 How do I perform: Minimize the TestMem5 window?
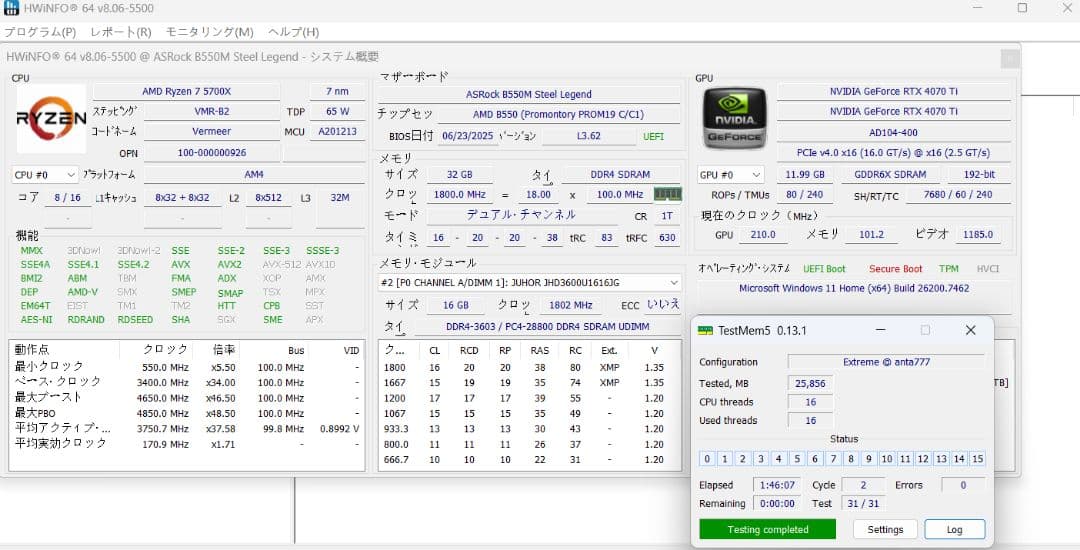(x=881, y=330)
